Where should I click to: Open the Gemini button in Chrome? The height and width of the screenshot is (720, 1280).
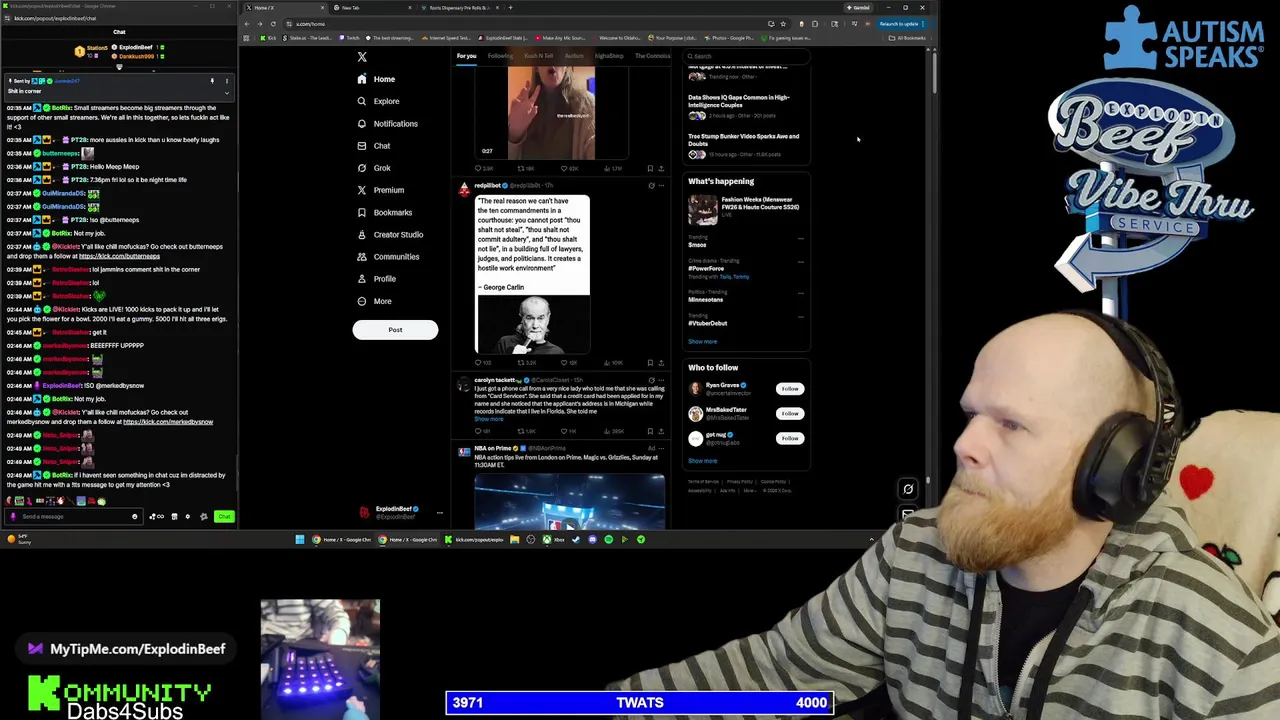click(860, 8)
